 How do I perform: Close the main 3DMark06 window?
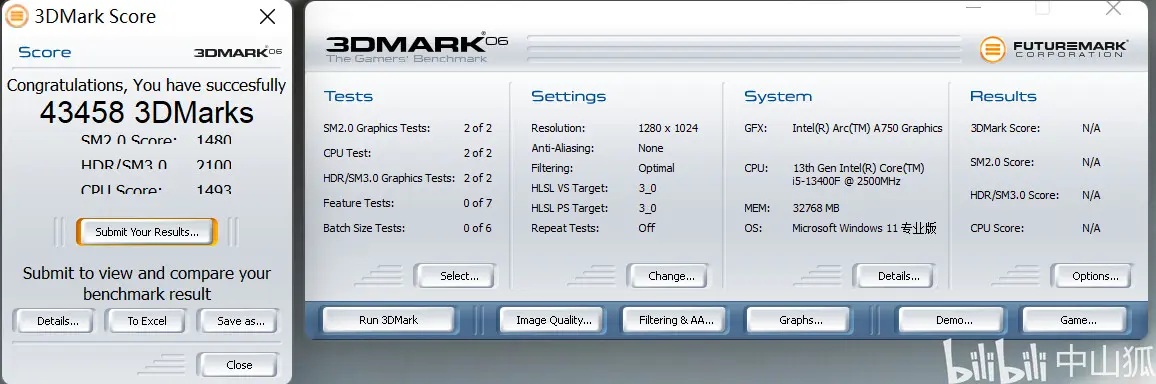pos(1113,8)
